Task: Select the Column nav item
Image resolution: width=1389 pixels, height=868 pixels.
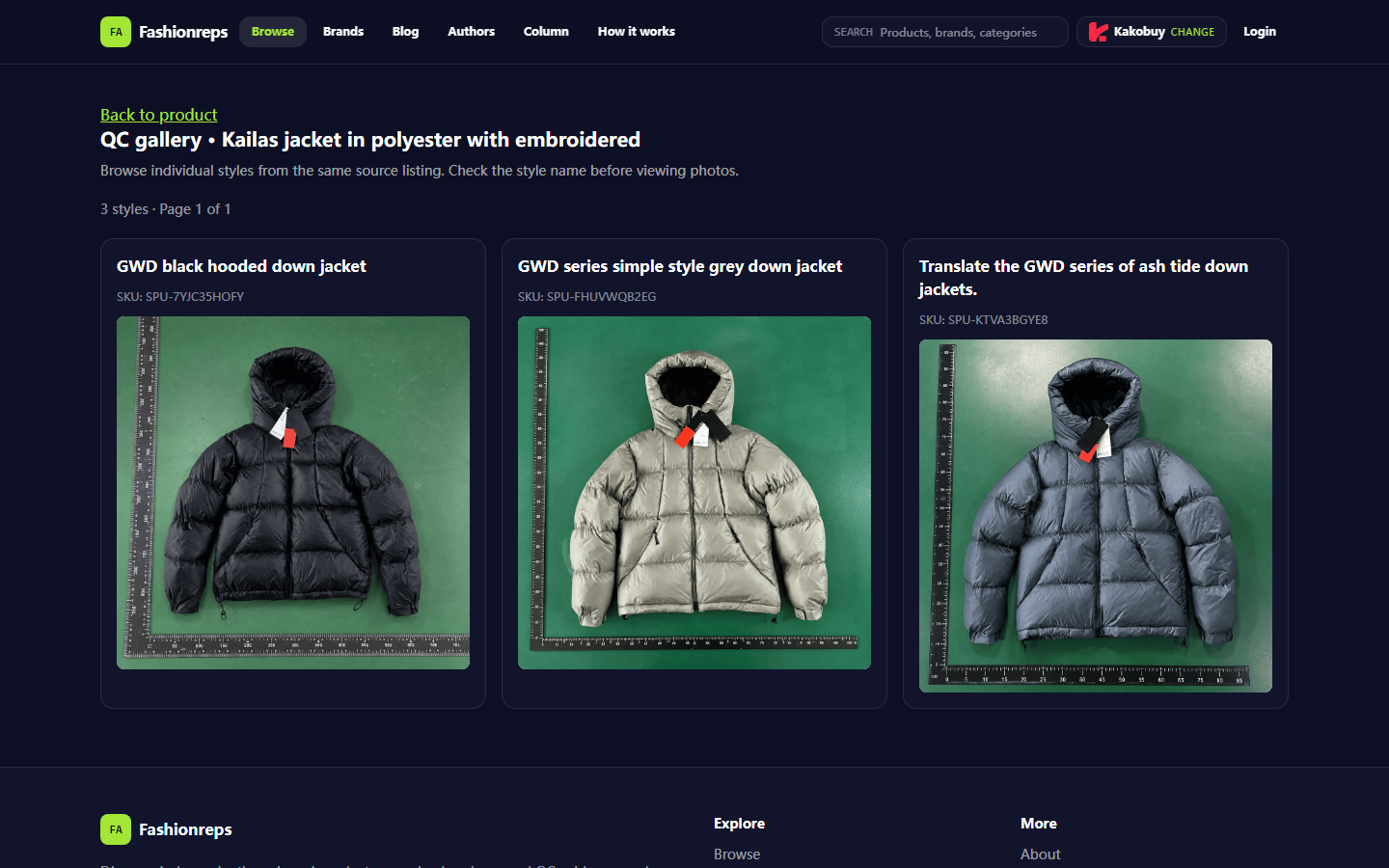Action: point(546,32)
